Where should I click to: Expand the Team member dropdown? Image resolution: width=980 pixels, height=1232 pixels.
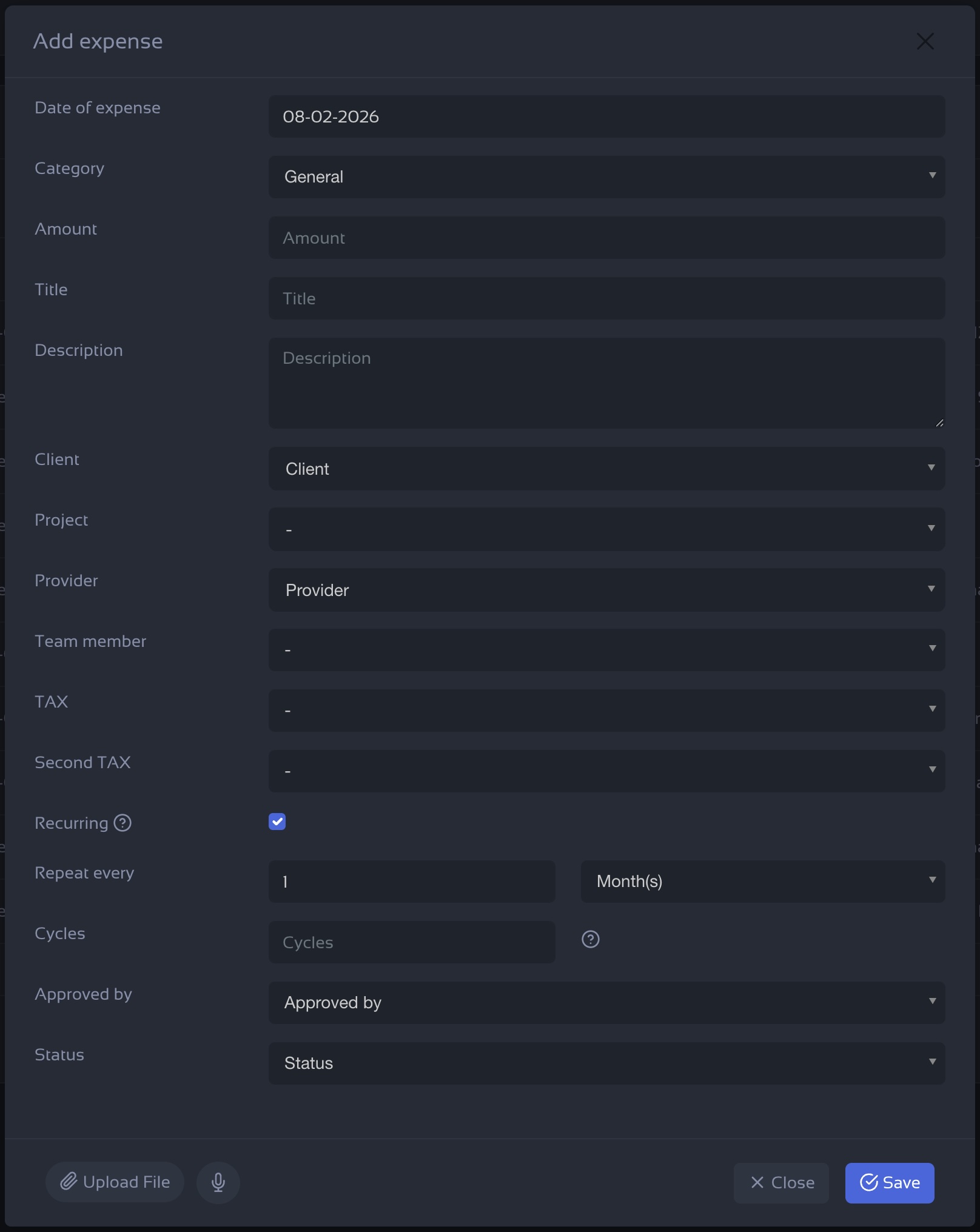(606, 650)
